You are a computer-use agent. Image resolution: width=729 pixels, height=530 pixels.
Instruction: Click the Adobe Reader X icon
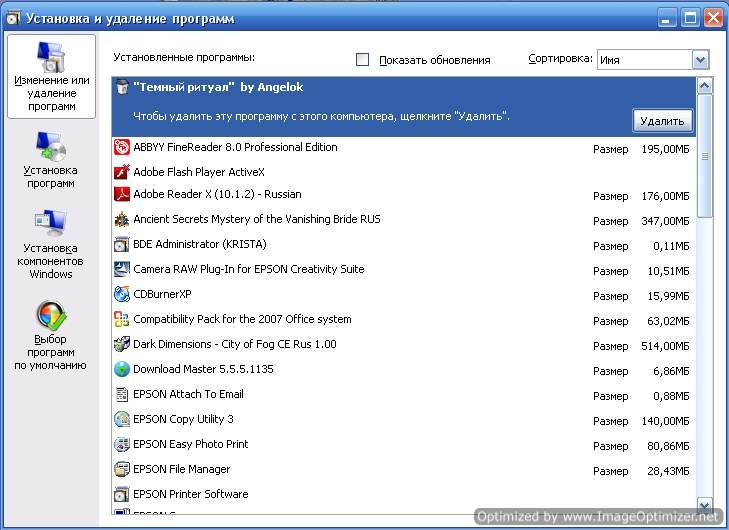122,194
